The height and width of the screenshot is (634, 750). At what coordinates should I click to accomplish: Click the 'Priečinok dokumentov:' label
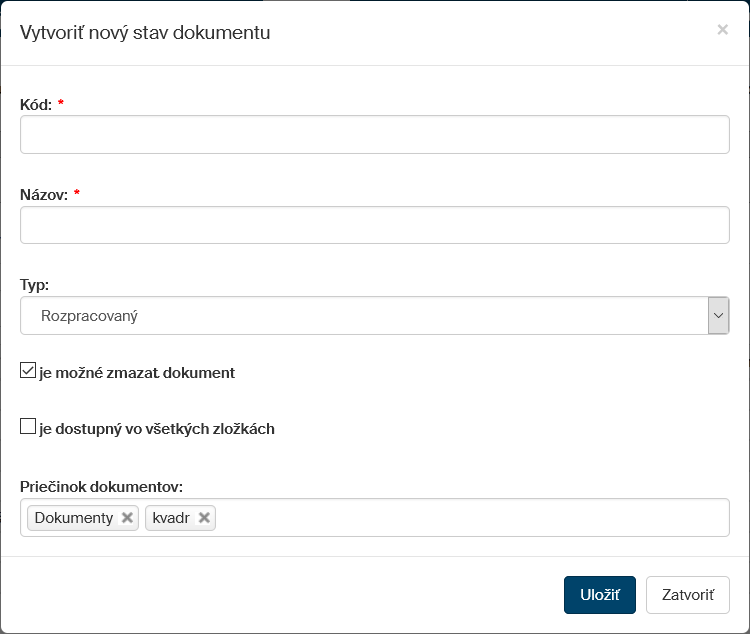coord(101,486)
